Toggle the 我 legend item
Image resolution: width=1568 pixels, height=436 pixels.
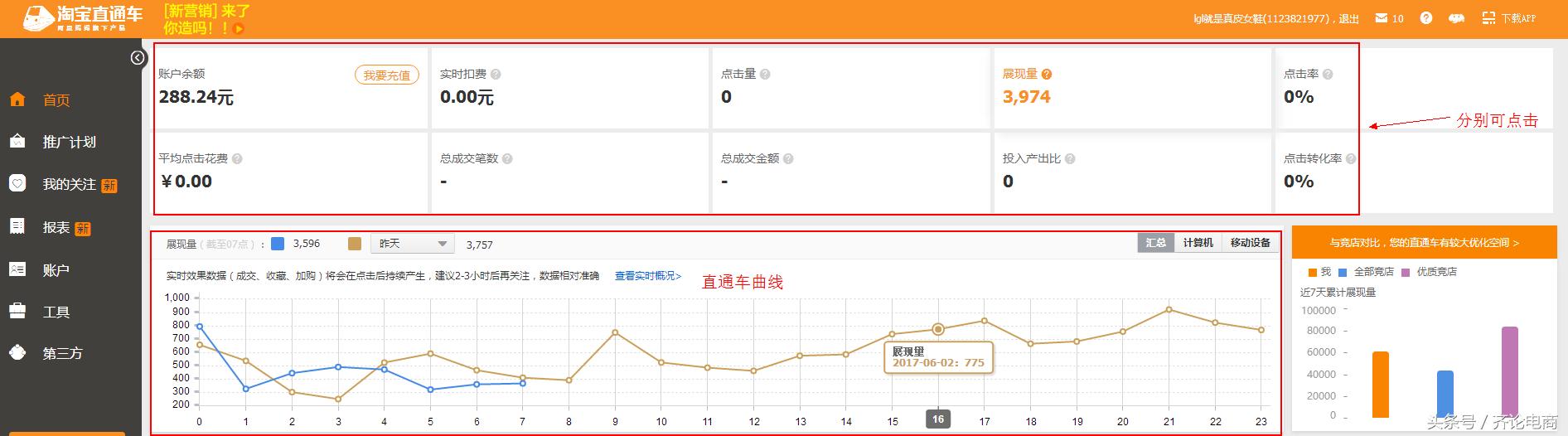pyautogui.click(x=1319, y=272)
